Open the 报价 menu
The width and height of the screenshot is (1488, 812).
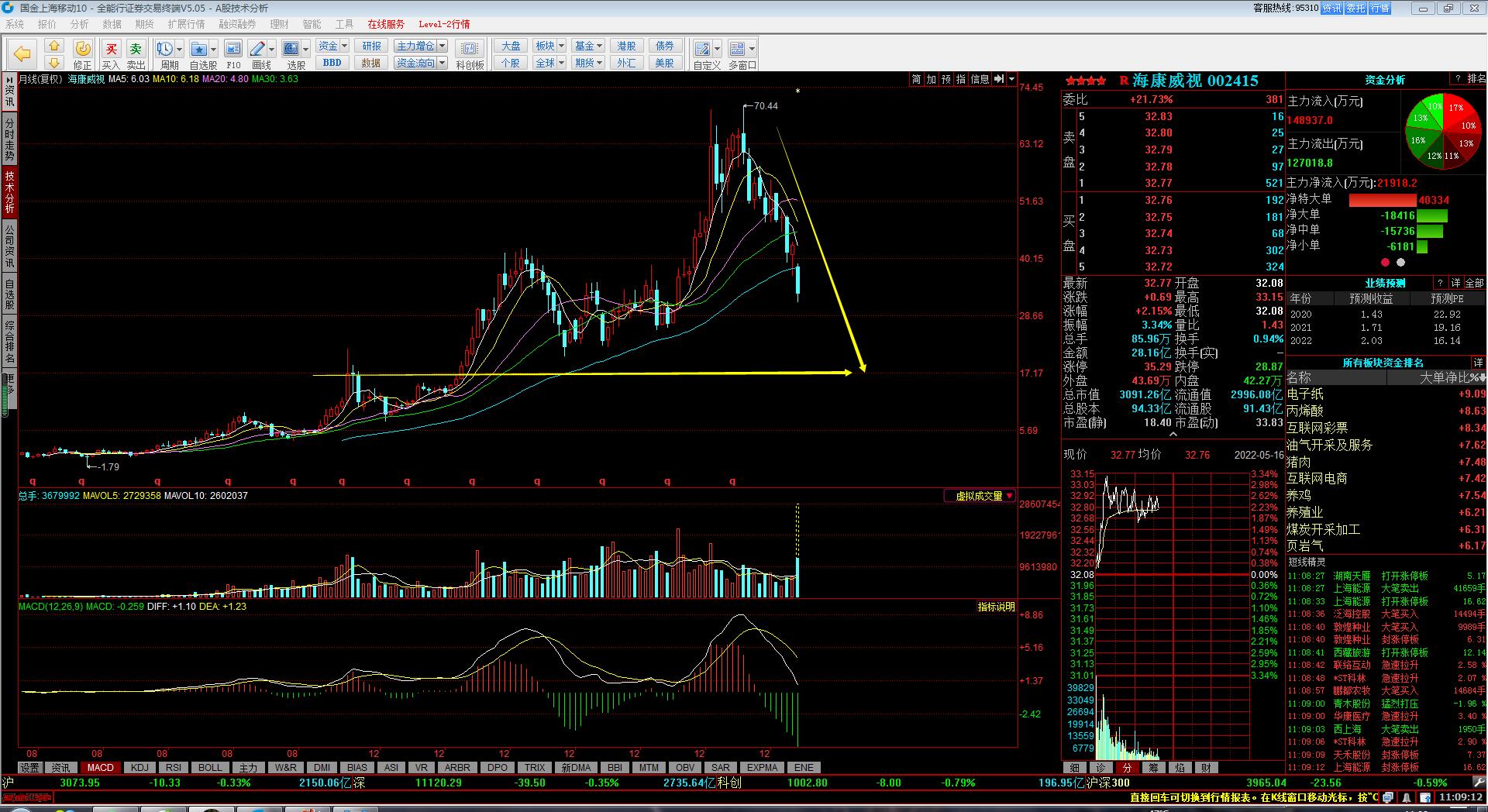point(47,24)
